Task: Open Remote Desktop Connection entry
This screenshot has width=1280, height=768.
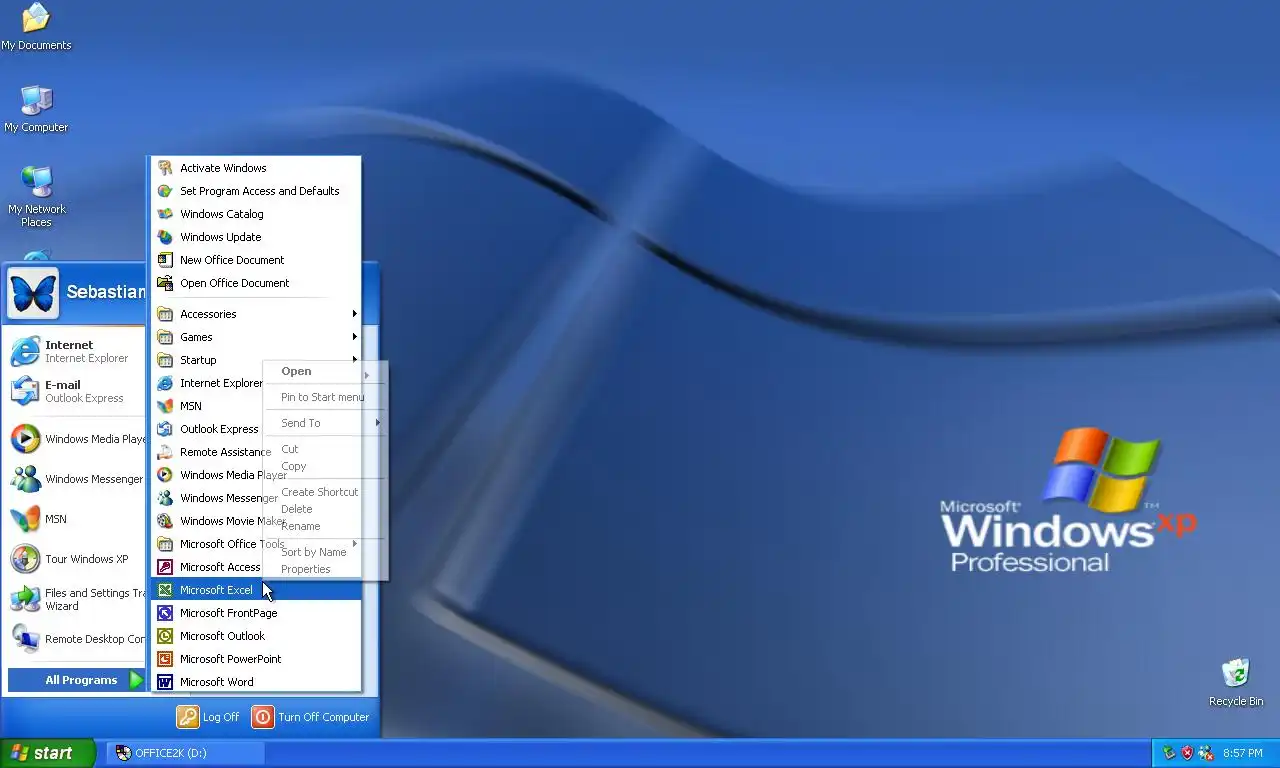Action: [x=77, y=639]
